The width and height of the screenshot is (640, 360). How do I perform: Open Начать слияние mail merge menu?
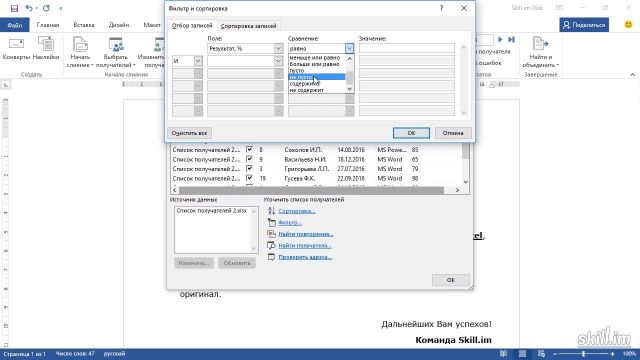[80, 52]
